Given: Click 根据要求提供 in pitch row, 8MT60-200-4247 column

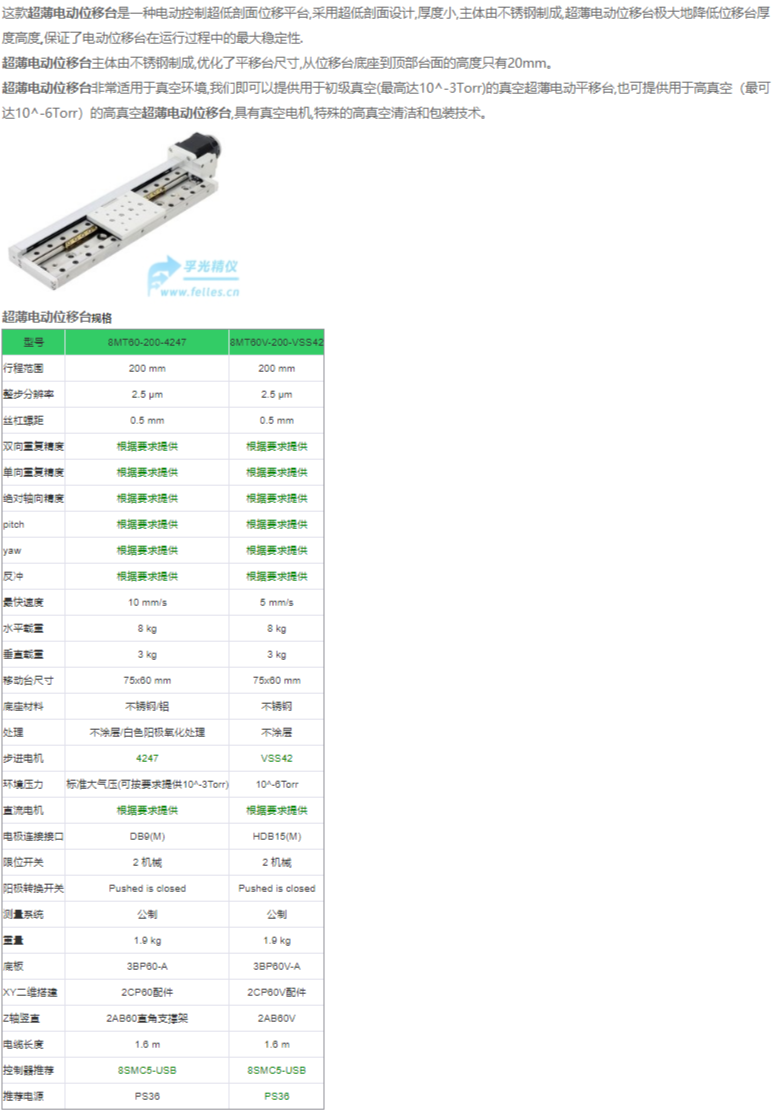Looking at the screenshot, I should 147,524.
